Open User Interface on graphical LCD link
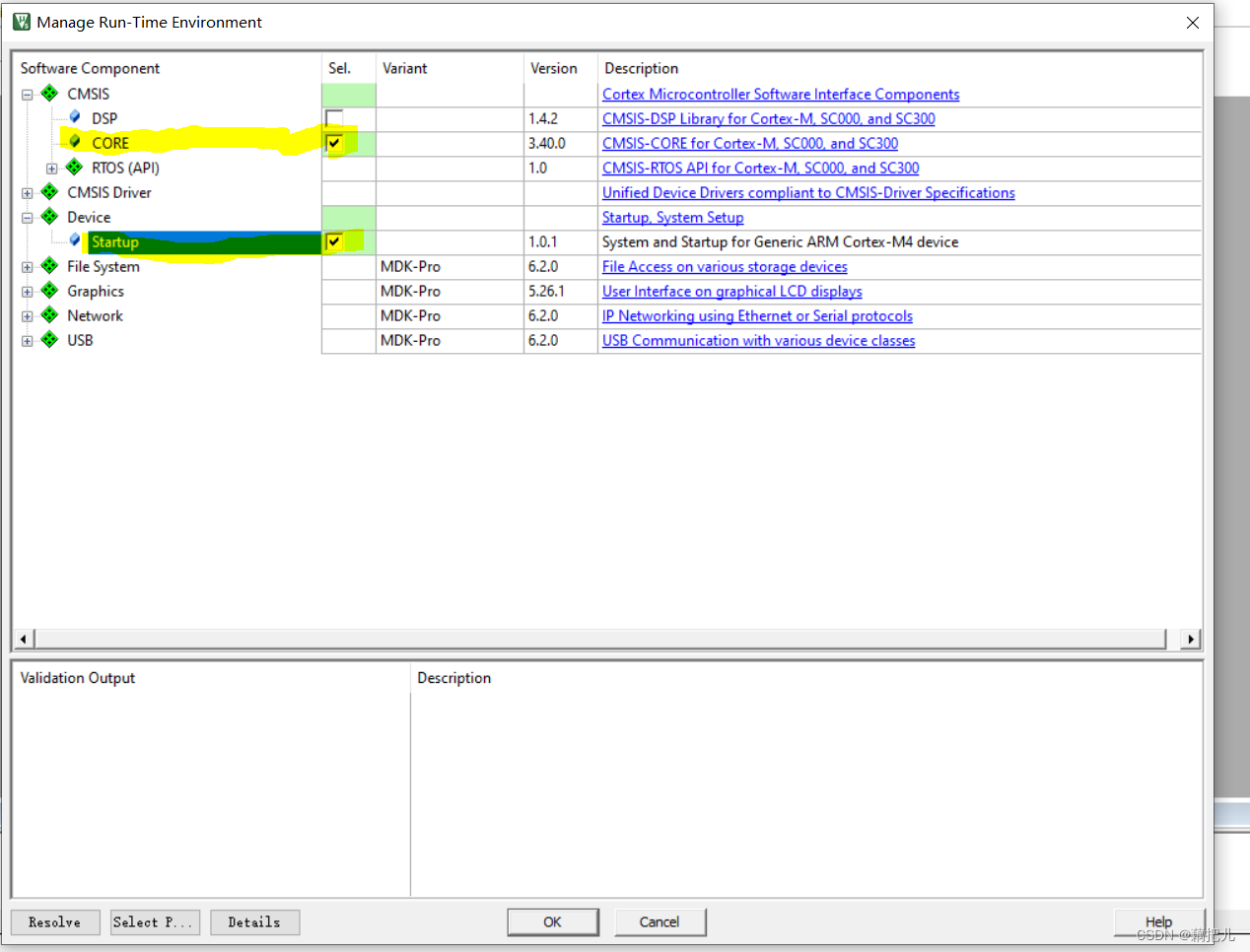 (732, 291)
